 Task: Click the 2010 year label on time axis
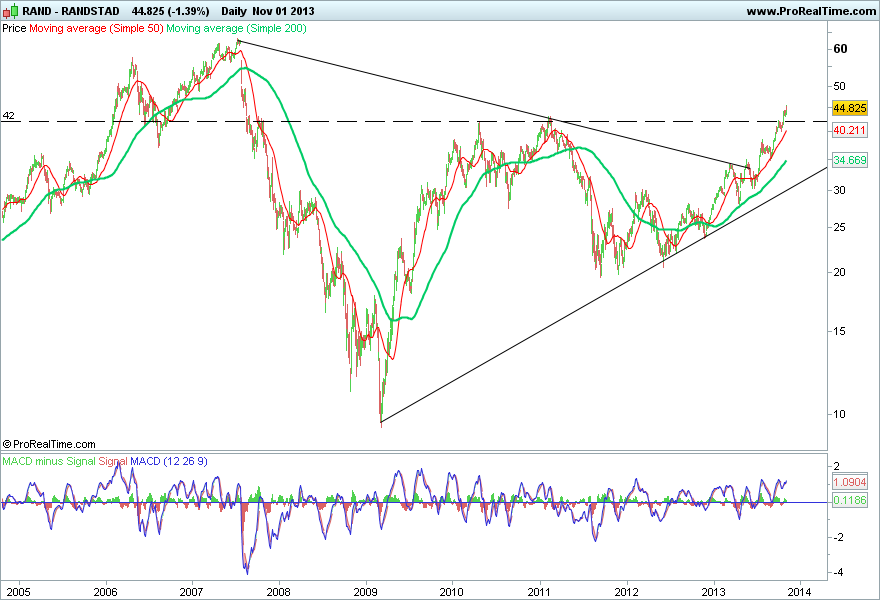pos(452,592)
